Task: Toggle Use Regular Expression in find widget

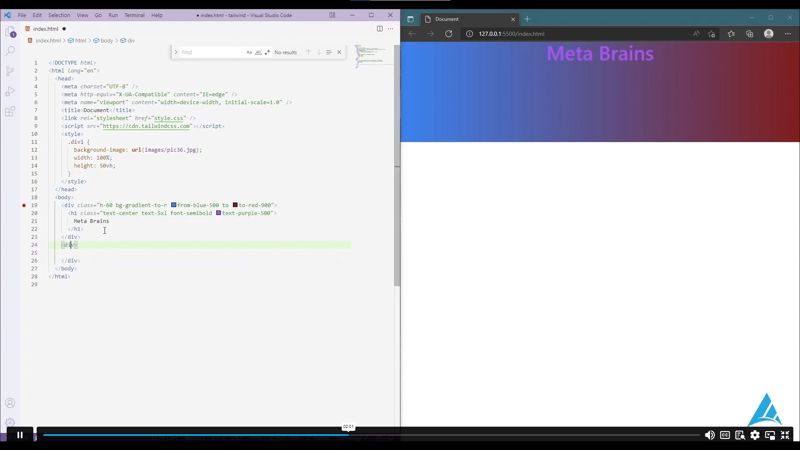Action: 267,52
